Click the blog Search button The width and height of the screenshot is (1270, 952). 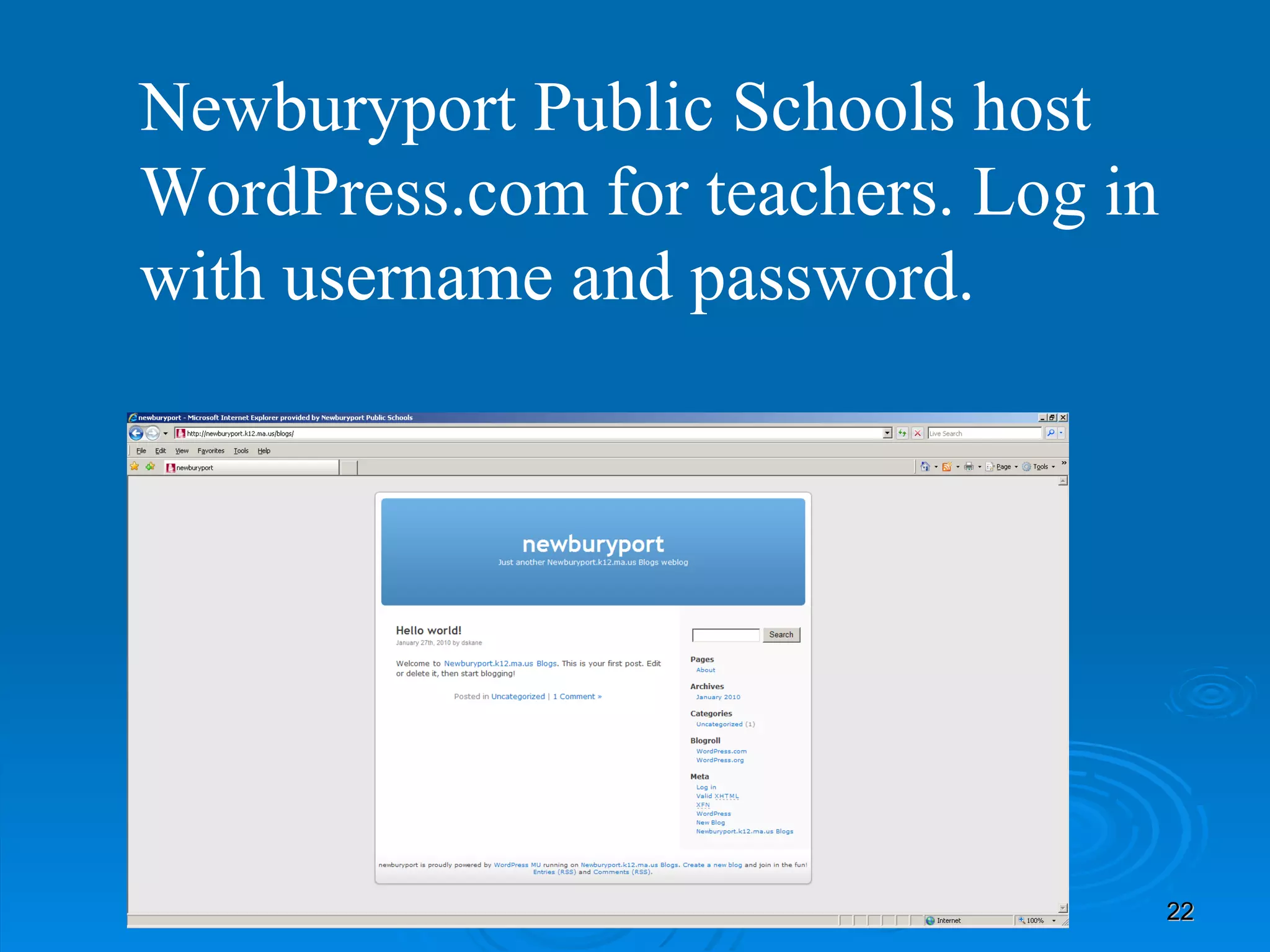coord(781,635)
